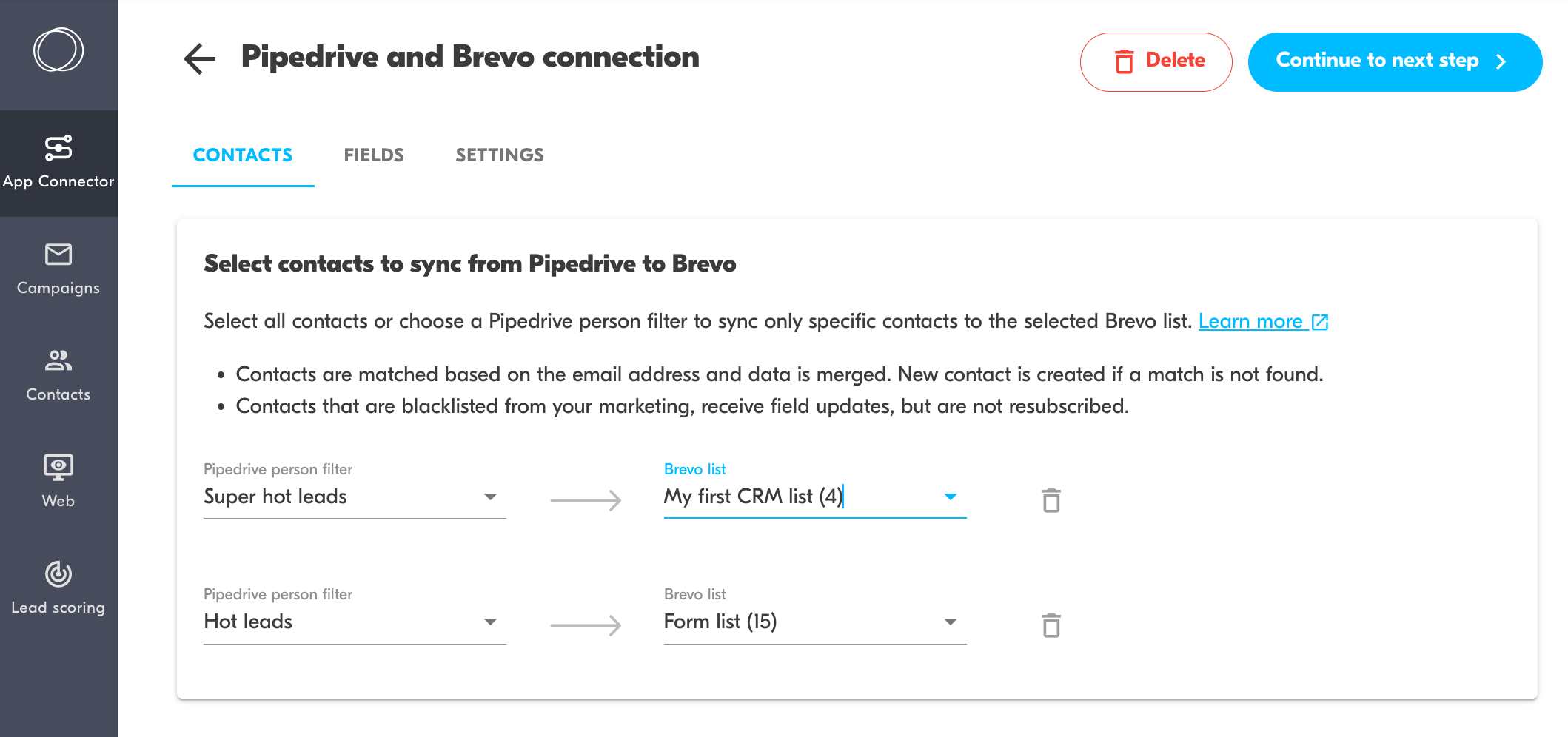
Task: Click the Delete connection button
Action: pyautogui.click(x=1156, y=61)
